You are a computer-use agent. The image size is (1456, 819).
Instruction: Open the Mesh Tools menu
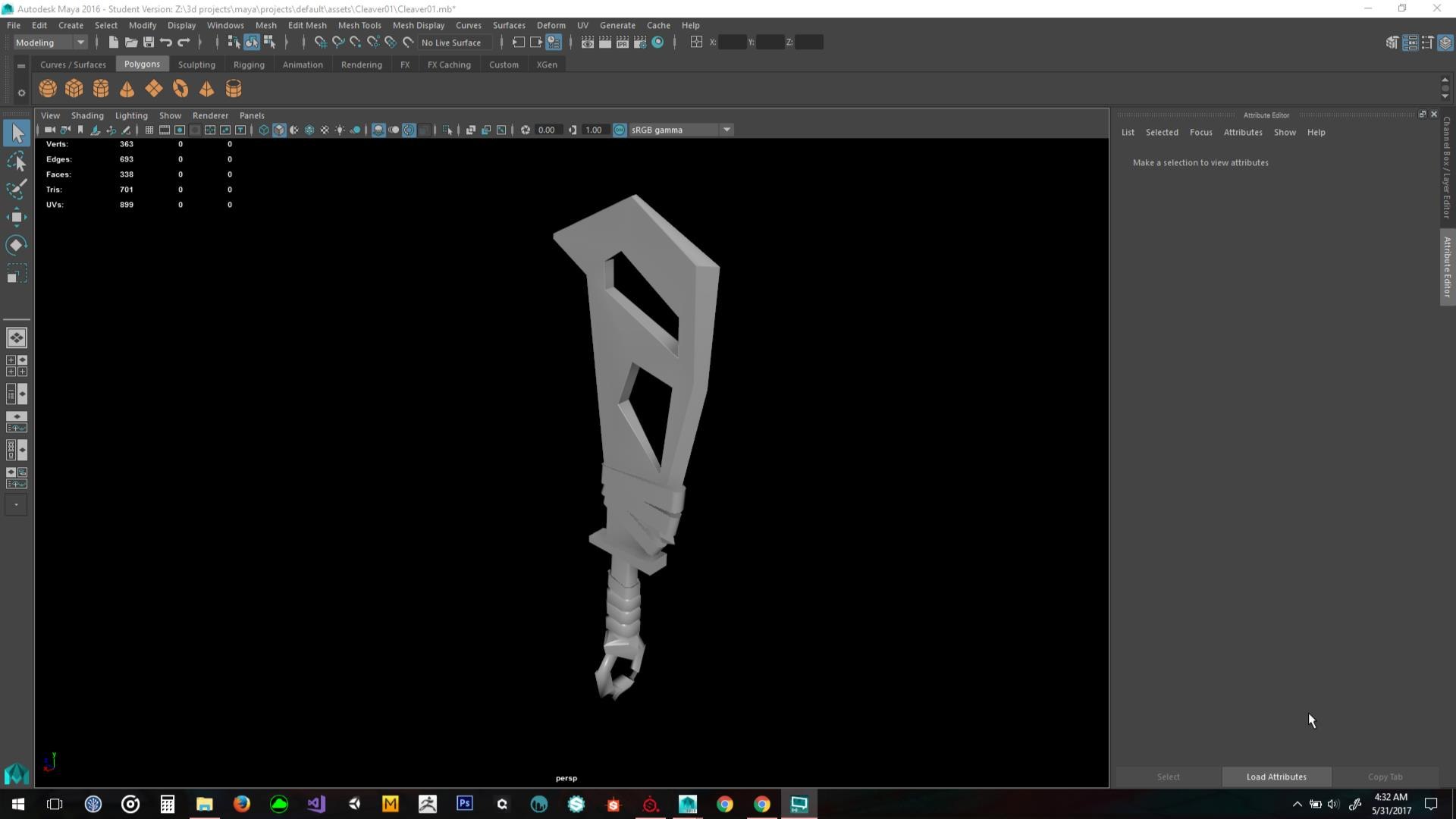359,25
